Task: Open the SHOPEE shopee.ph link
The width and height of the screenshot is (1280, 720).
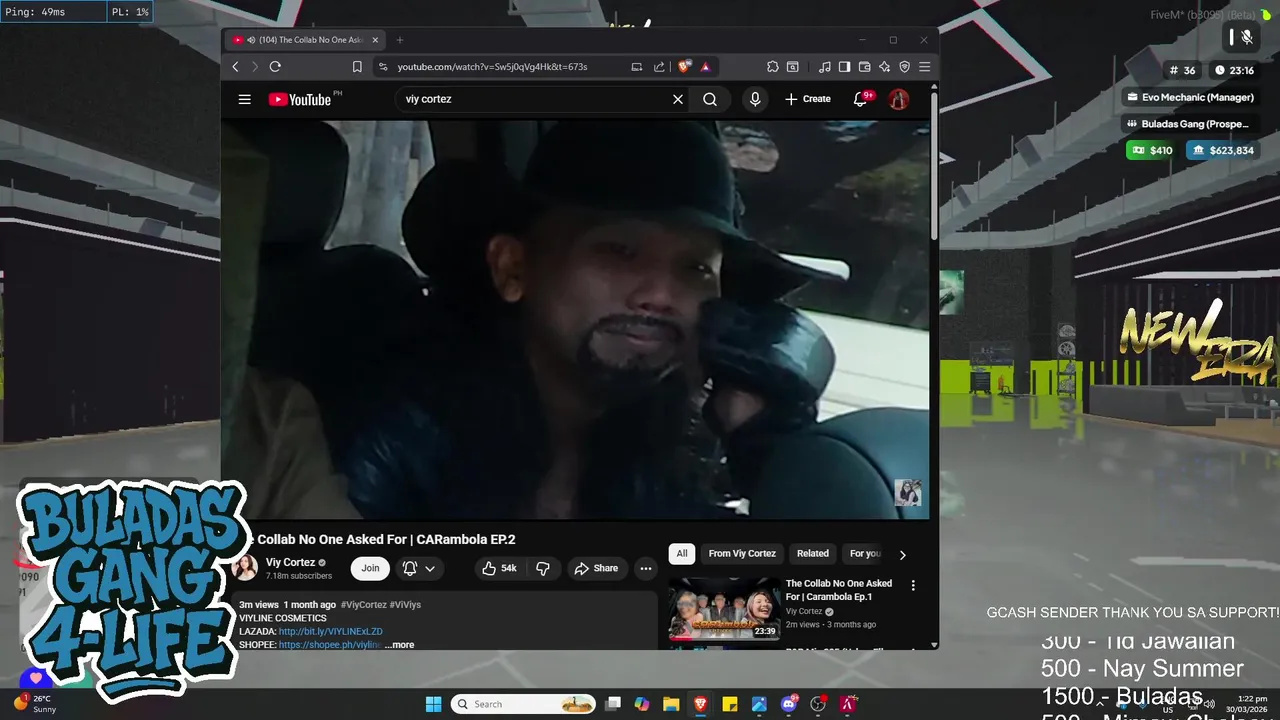Action: point(330,645)
